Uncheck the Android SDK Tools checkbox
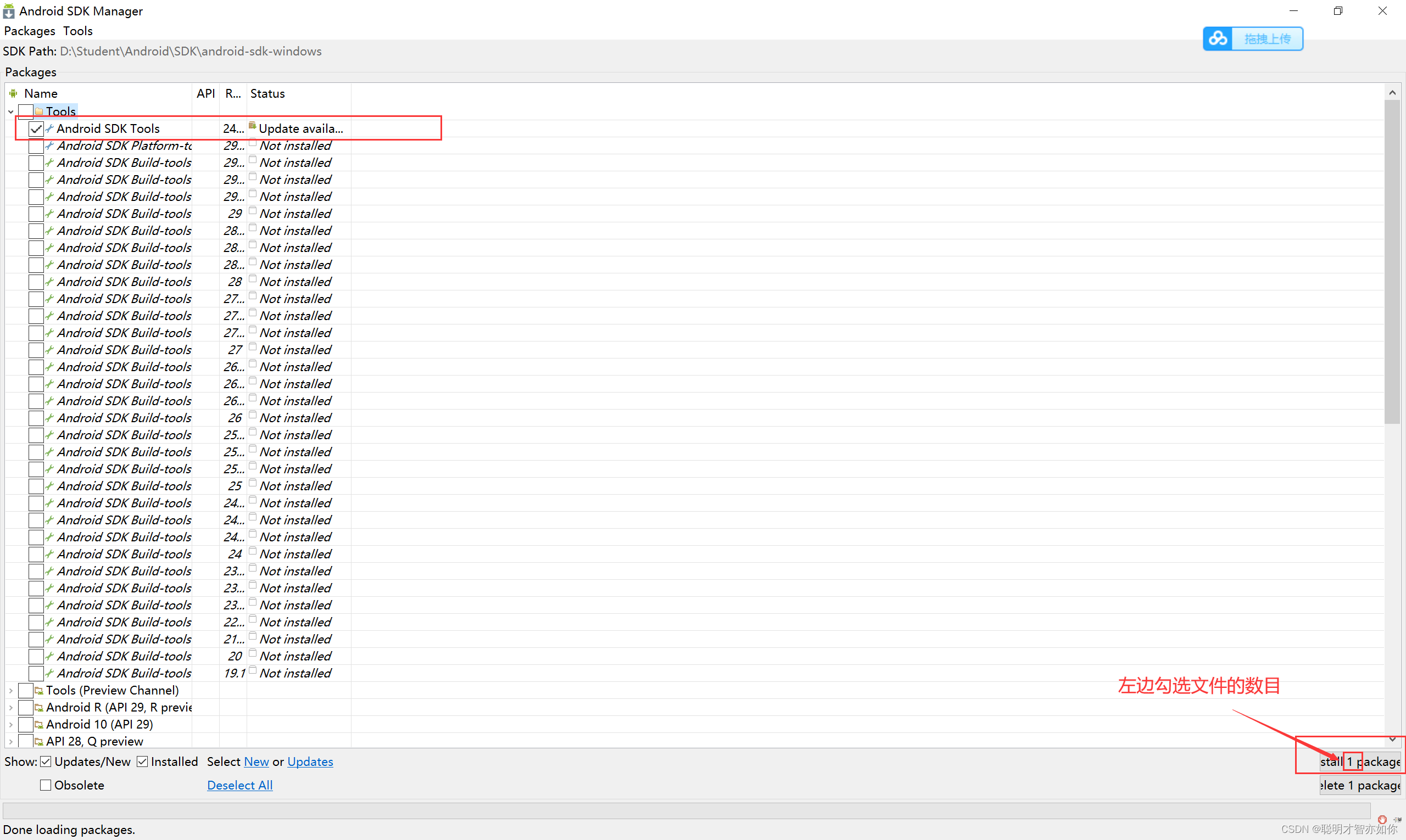 coord(36,128)
